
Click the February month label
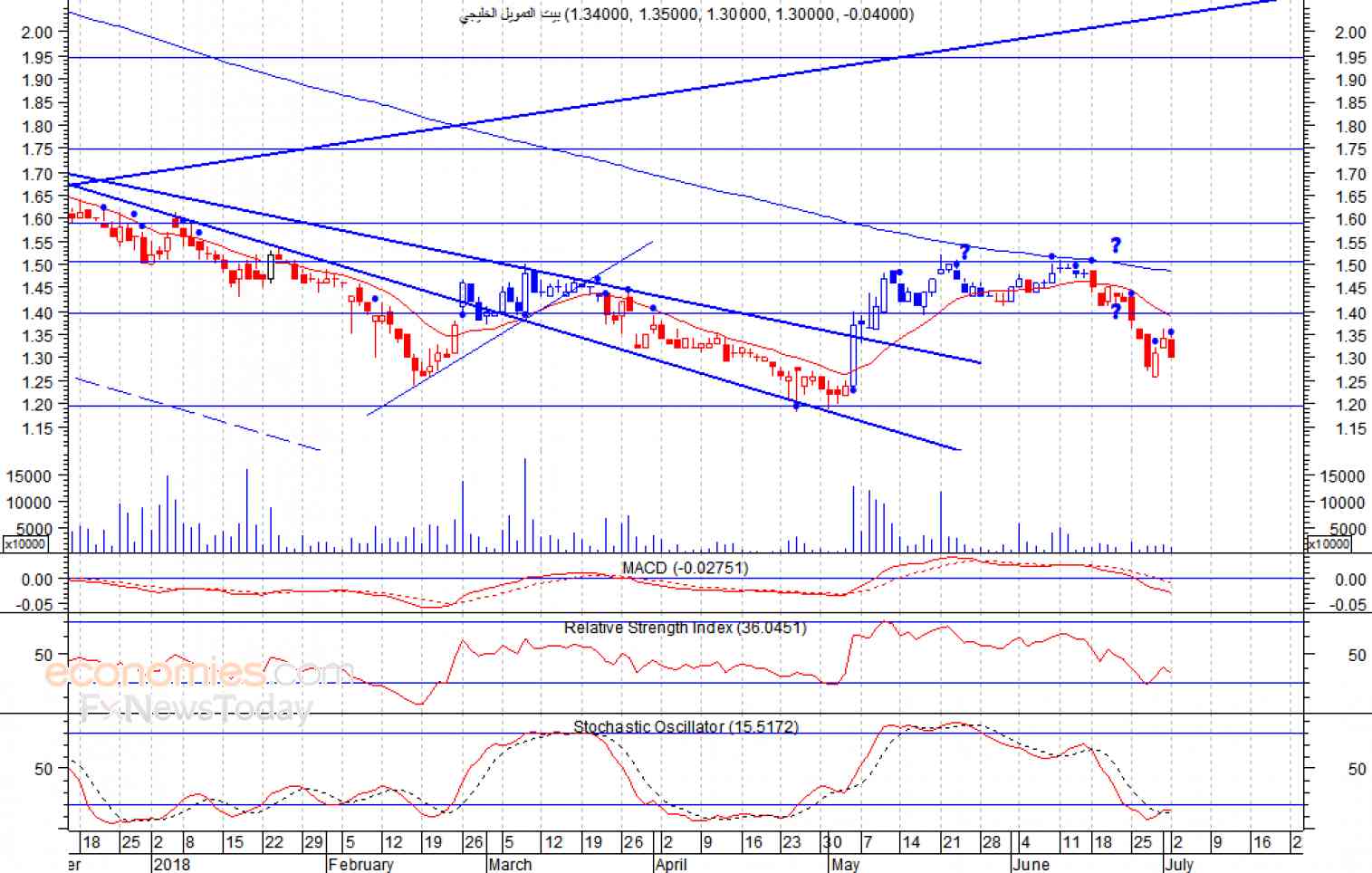pos(360,864)
